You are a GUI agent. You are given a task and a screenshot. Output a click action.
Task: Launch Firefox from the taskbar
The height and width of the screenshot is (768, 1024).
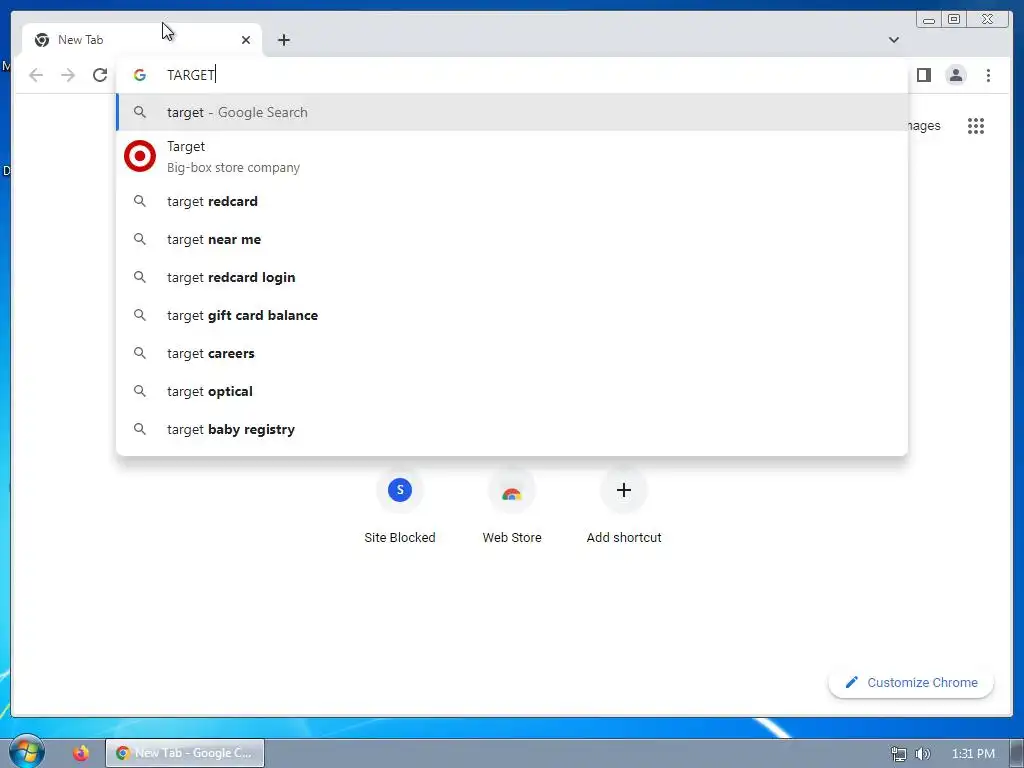[x=81, y=753]
